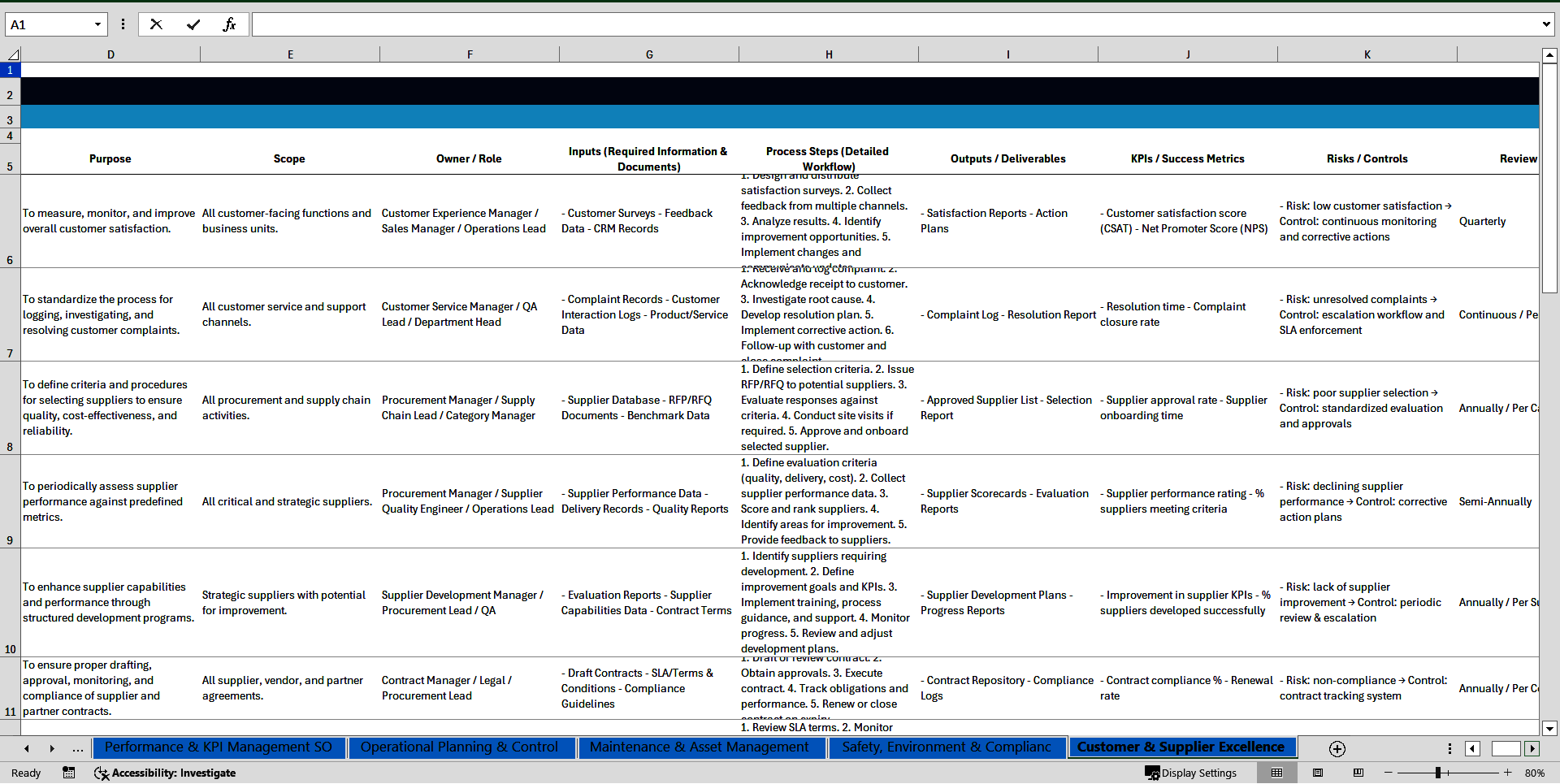Screen dimensions: 1560x784
Task: Show hidden sheet tabs via ellipsis
Action: click(77, 748)
